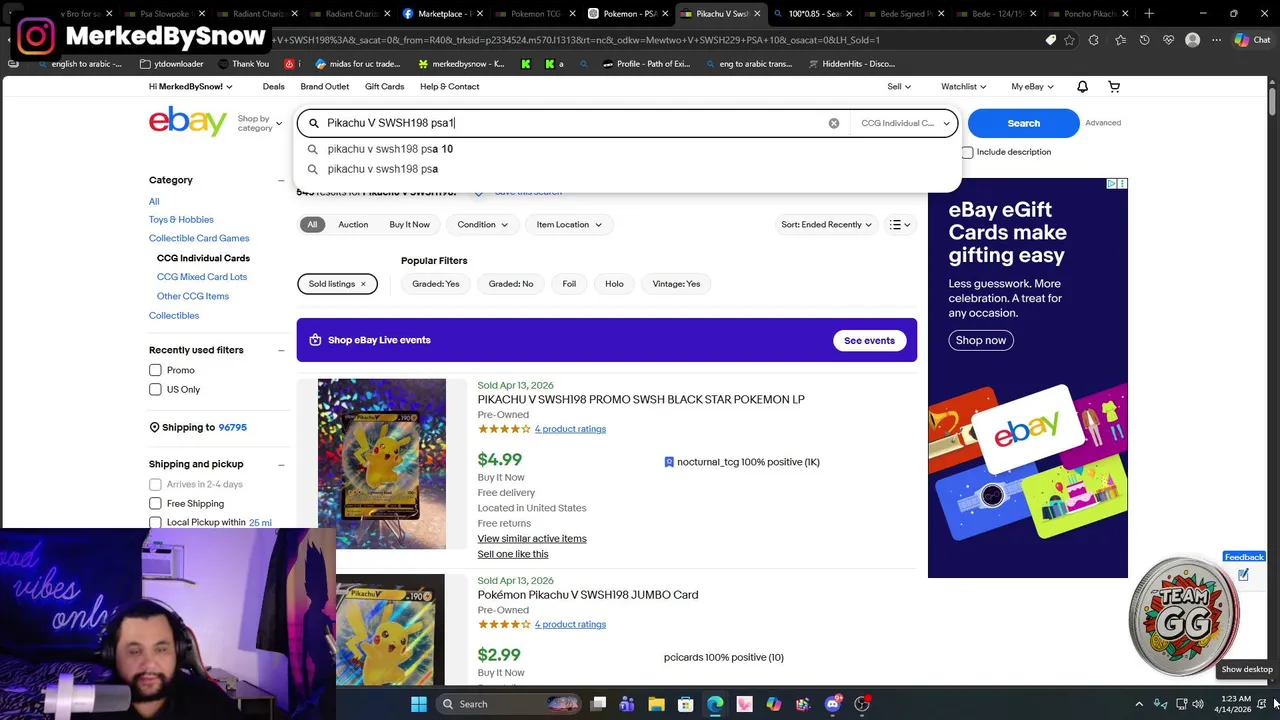Open Copilot Chat in the browser toolbar
1280x720 pixels.
click(x=1252, y=40)
